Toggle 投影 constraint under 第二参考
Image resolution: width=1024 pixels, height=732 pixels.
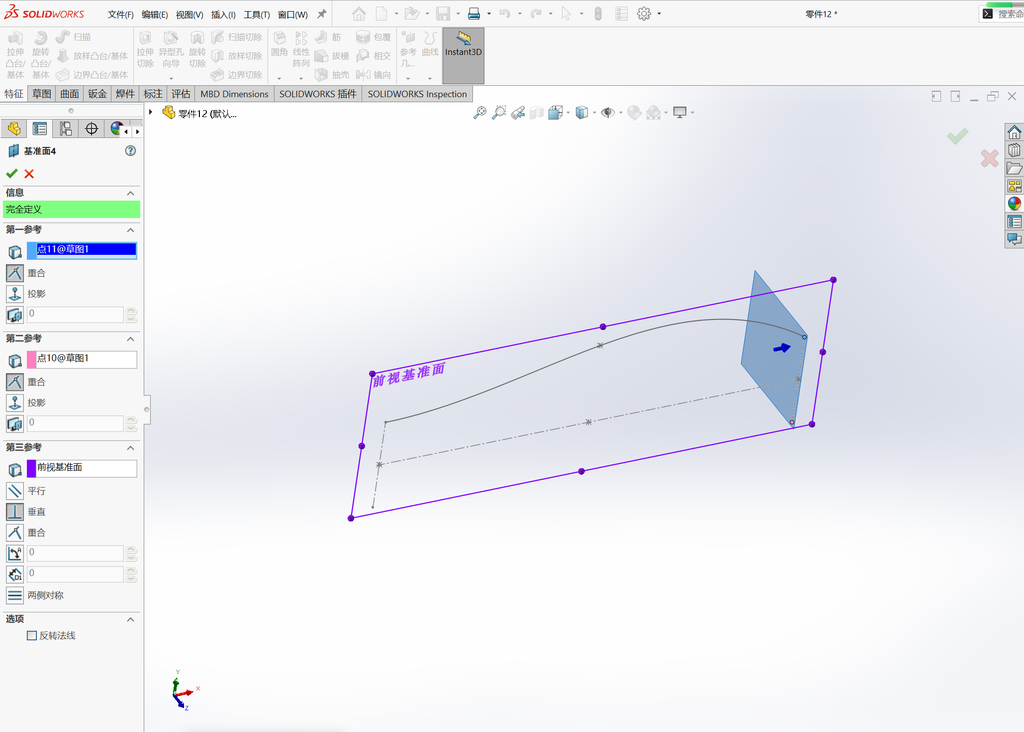pyautogui.click(x=15, y=403)
